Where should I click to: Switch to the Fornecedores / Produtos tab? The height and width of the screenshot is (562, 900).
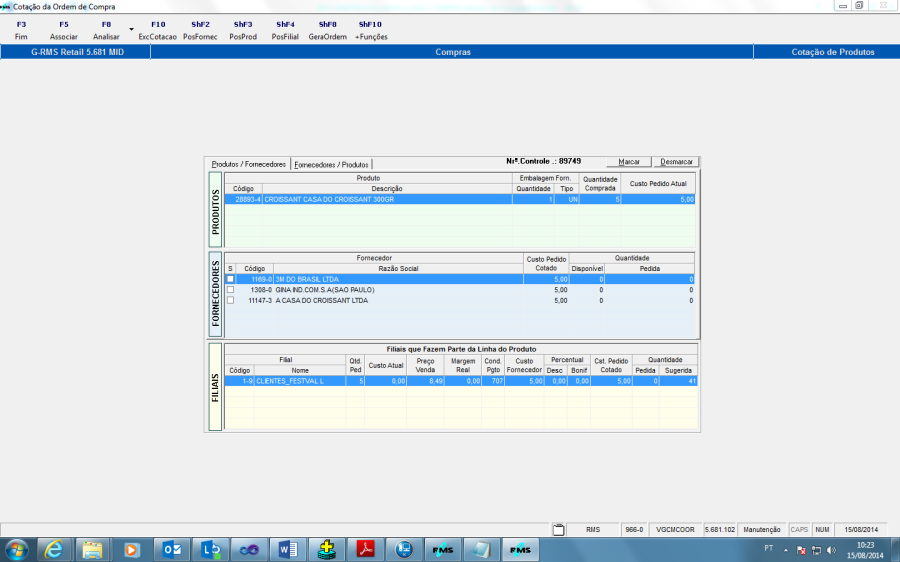(331, 165)
